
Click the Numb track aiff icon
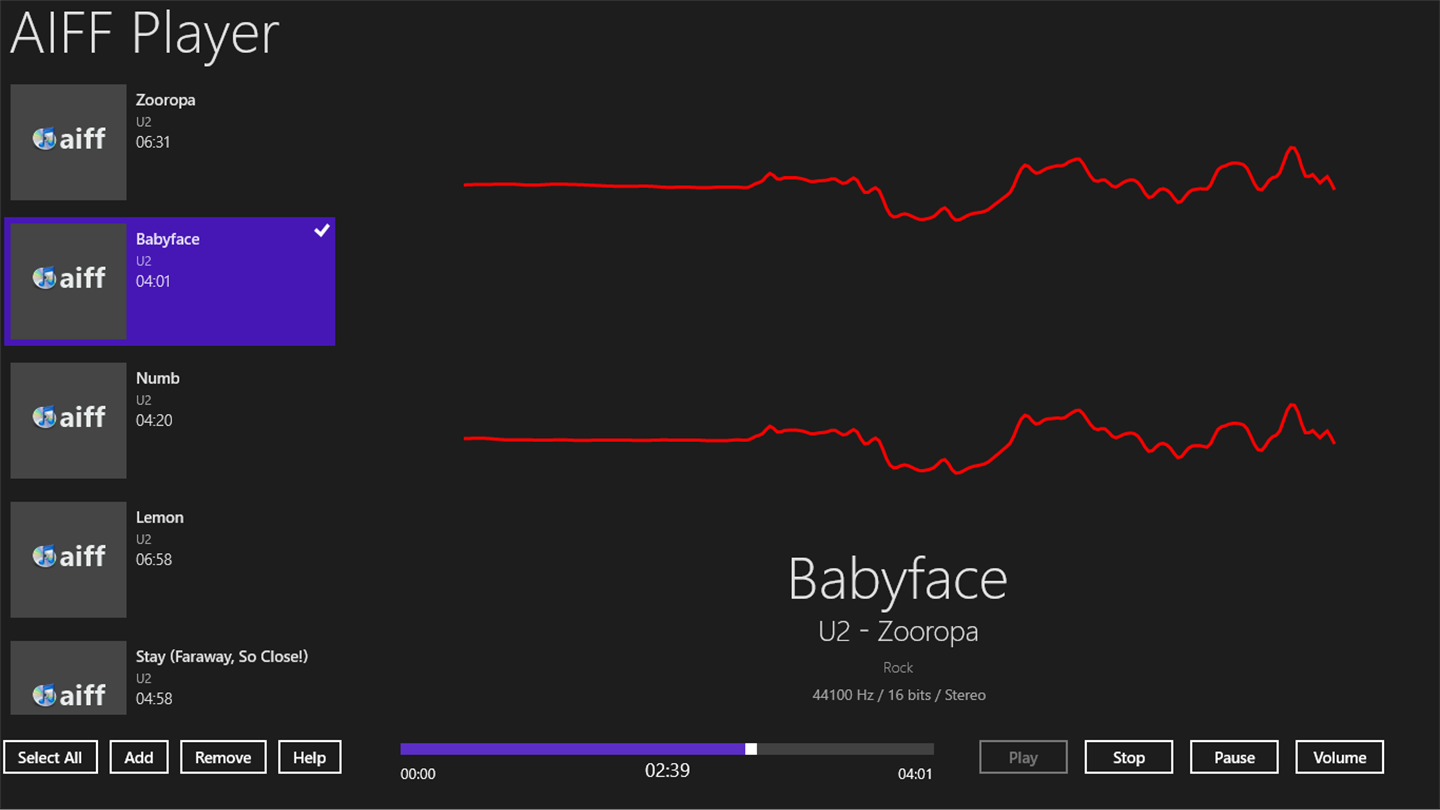(x=68, y=420)
